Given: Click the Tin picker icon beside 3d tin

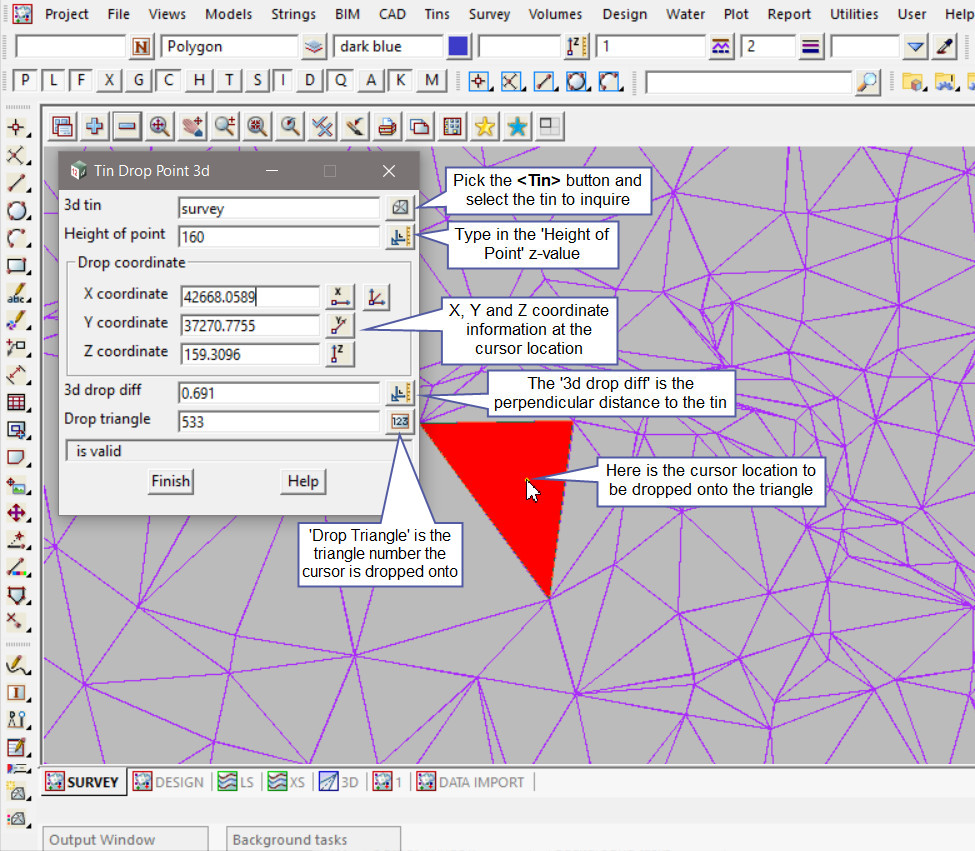Looking at the screenshot, I should (x=400, y=208).
